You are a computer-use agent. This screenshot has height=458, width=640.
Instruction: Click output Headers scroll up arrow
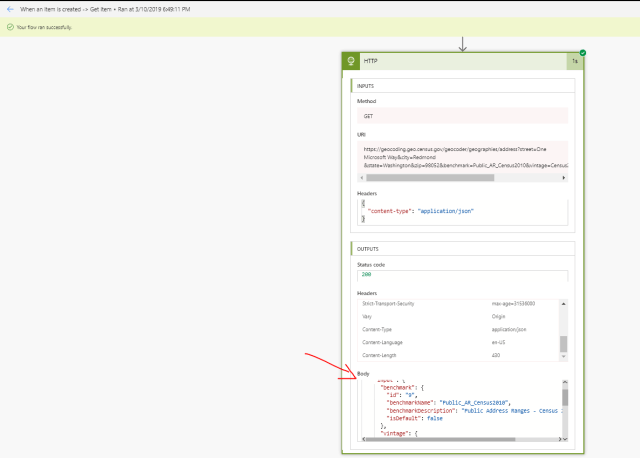pos(564,302)
